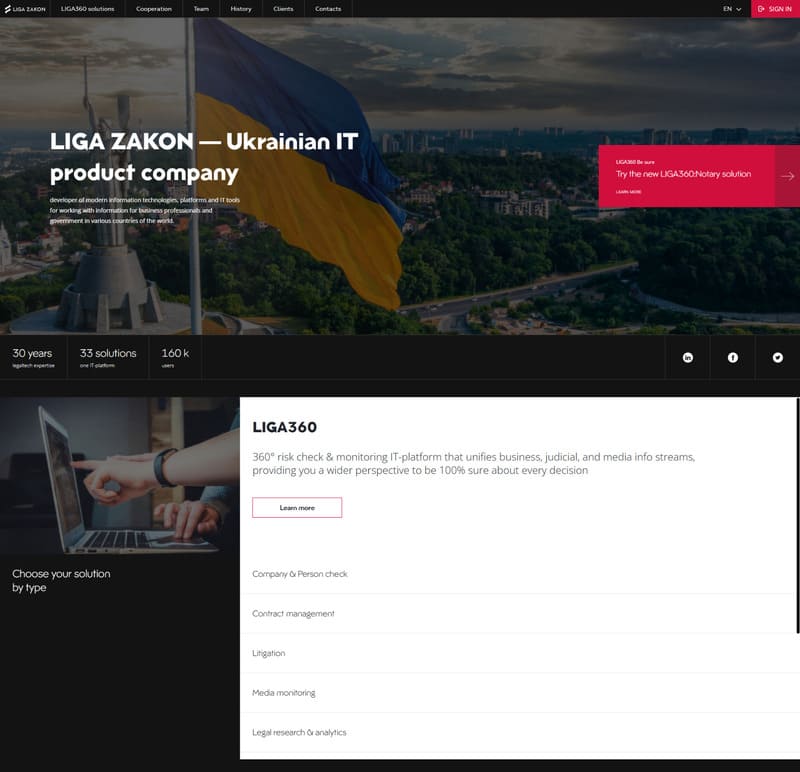This screenshot has width=800, height=772.
Task: Click the SIGN IN button
Action: (x=775, y=9)
